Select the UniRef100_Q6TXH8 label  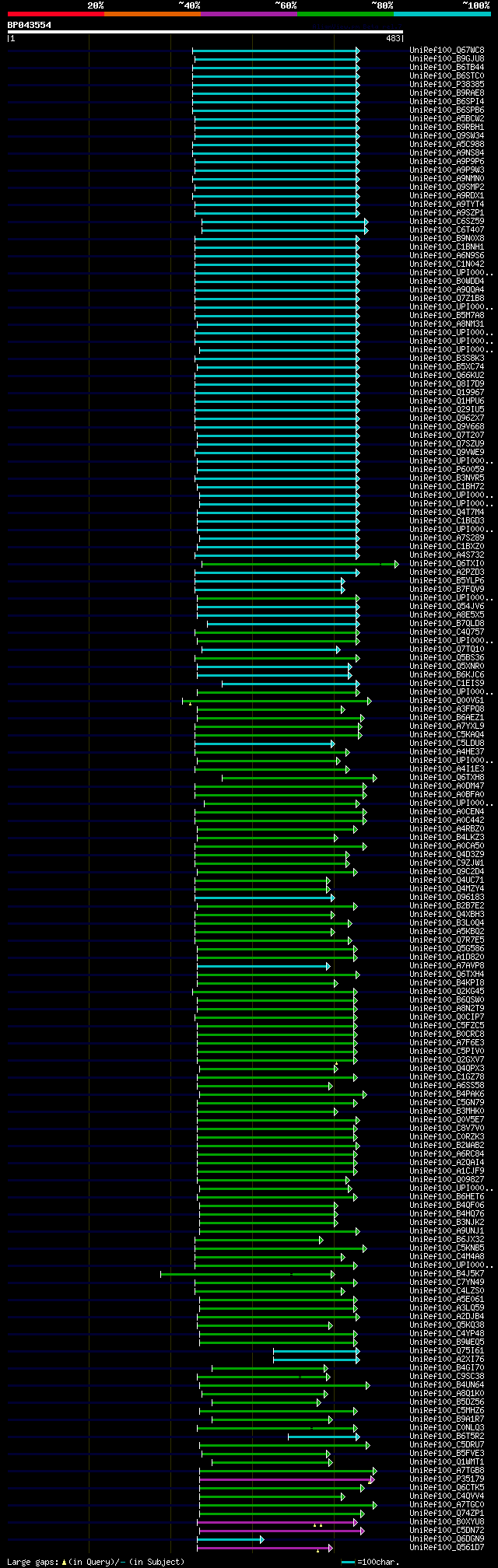click(447, 777)
